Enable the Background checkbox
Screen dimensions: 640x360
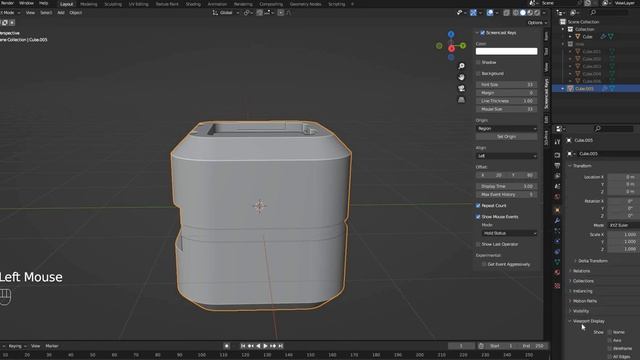[x=478, y=73]
